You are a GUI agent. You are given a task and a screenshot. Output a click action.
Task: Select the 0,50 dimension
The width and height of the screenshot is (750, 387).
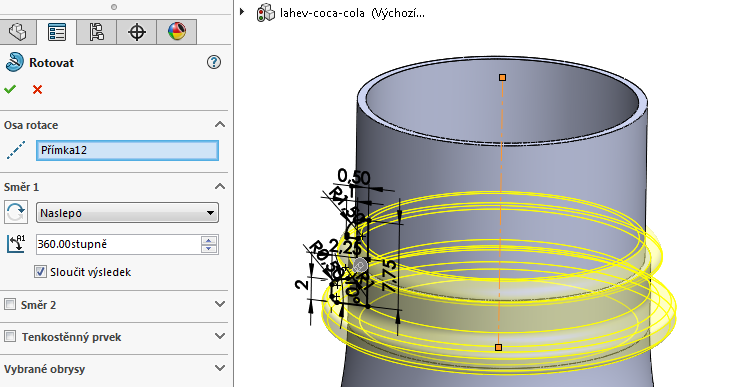354,177
